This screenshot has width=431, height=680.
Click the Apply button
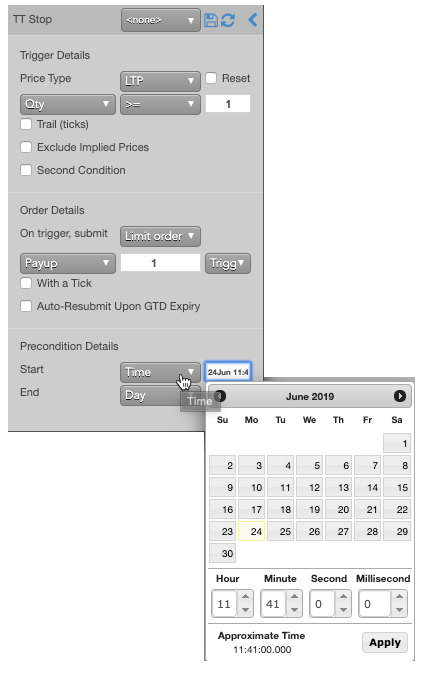pyautogui.click(x=385, y=642)
